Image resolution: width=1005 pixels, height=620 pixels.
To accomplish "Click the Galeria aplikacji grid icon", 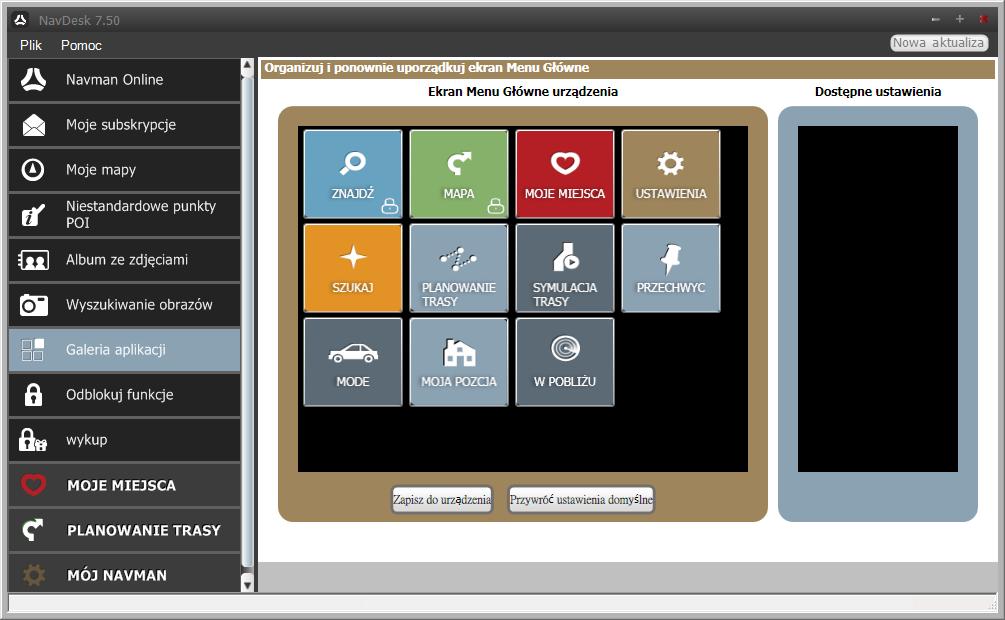I will (33, 349).
